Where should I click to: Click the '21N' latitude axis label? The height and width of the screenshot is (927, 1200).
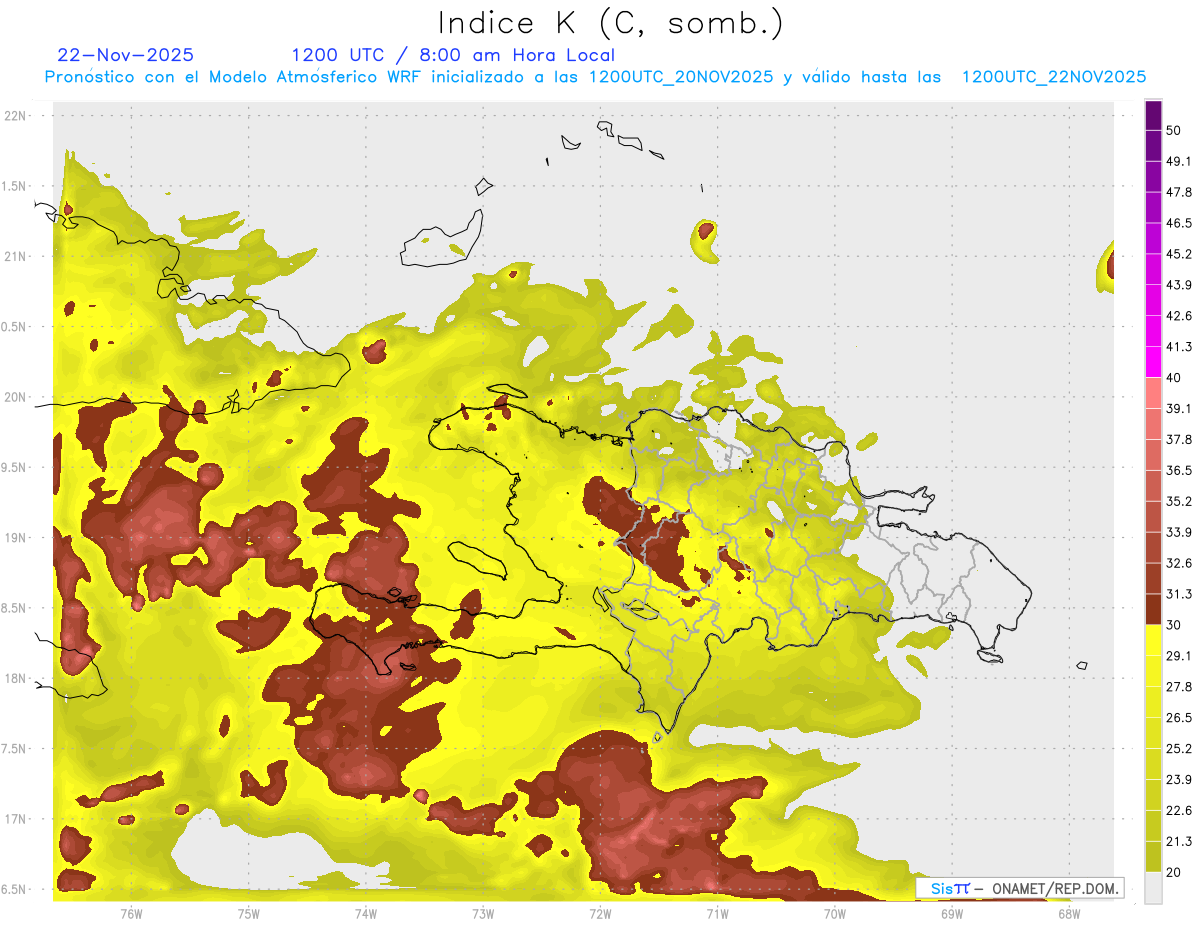tap(17, 256)
